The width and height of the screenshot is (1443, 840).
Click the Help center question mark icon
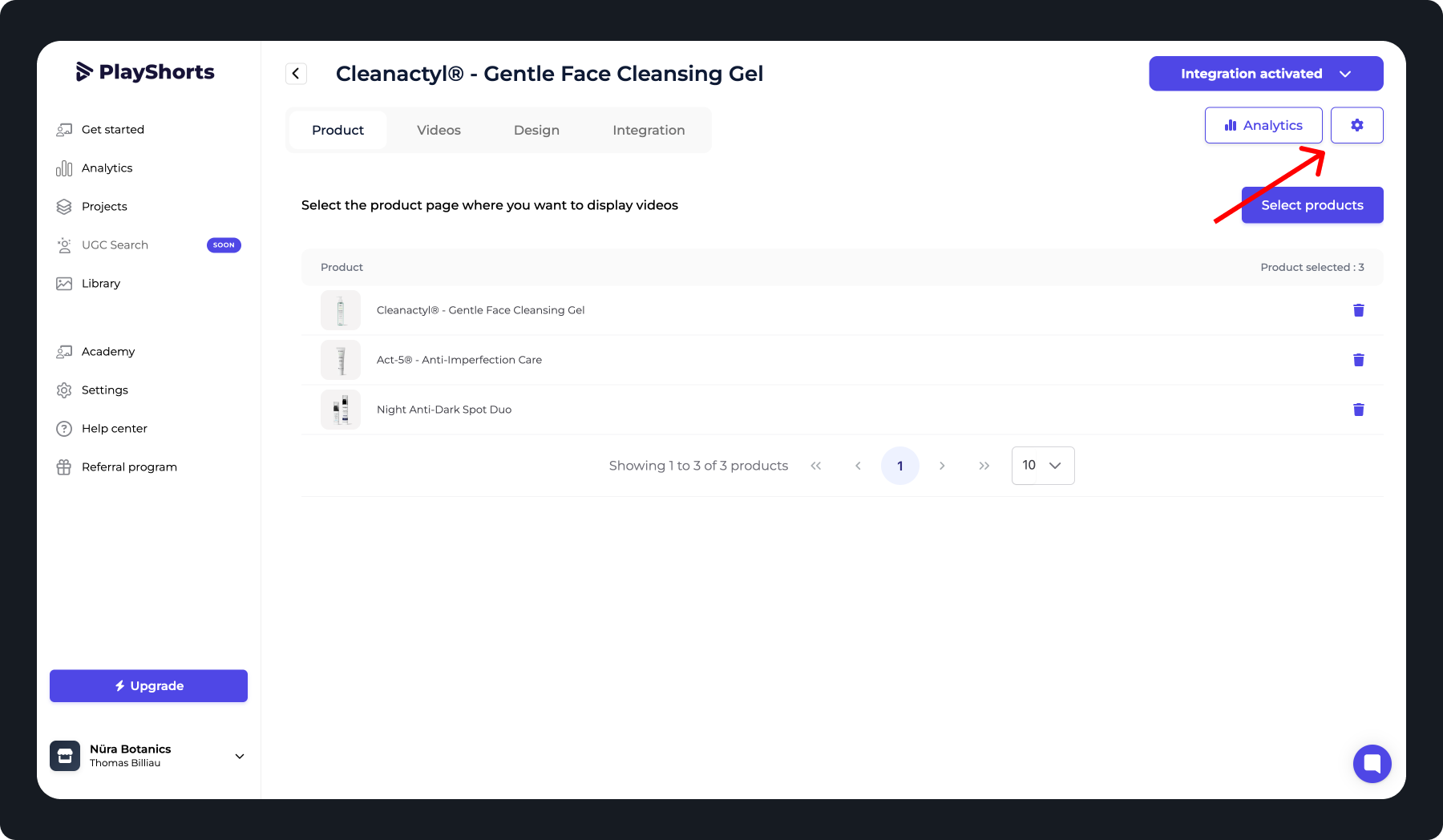click(64, 429)
